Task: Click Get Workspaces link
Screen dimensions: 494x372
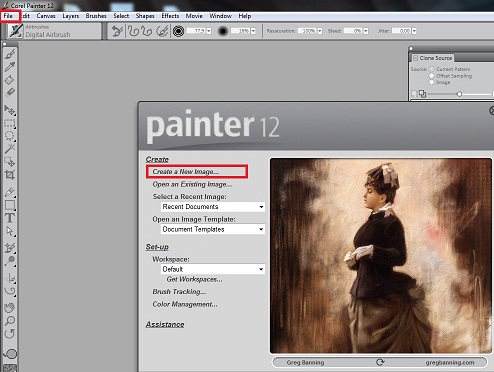Action: tap(194, 279)
